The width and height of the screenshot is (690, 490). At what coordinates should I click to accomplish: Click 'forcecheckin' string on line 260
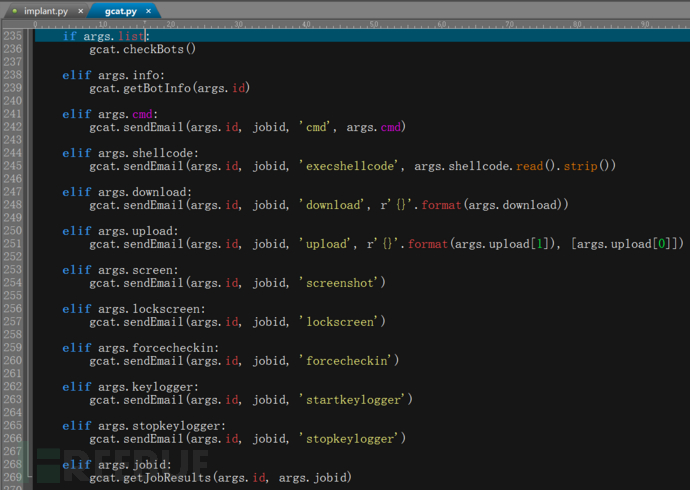[346, 361]
